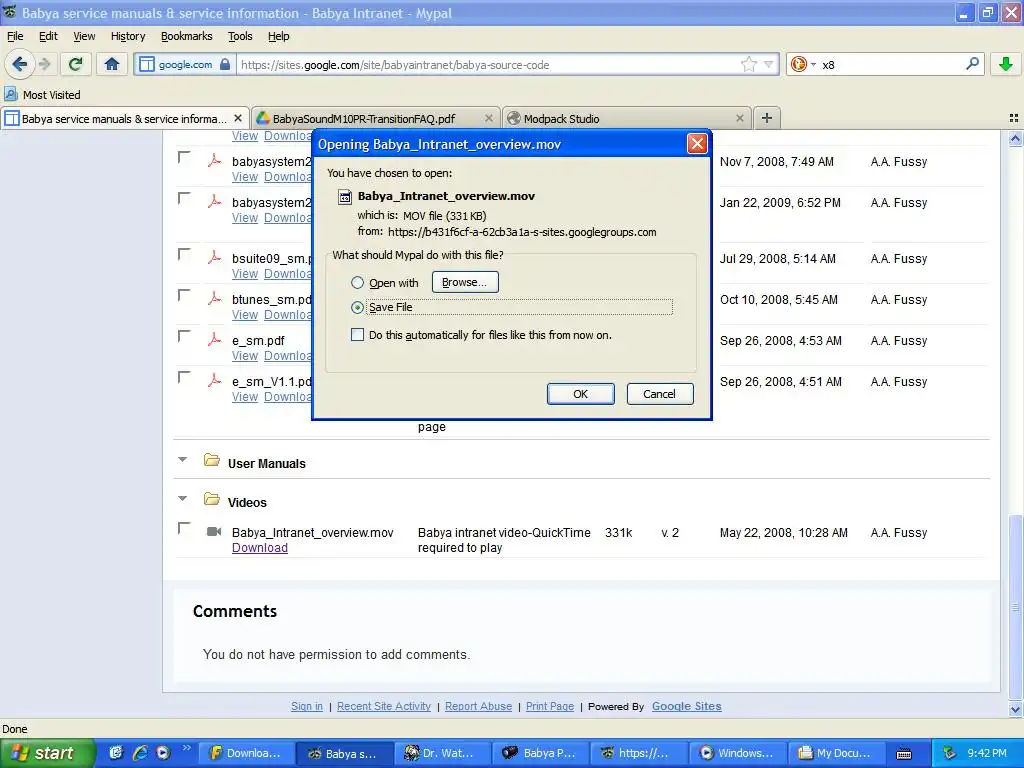Click the vertical scrollbar down arrow
The height and width of the screenshot is (768, 1024).
[x=1016, y=709]
